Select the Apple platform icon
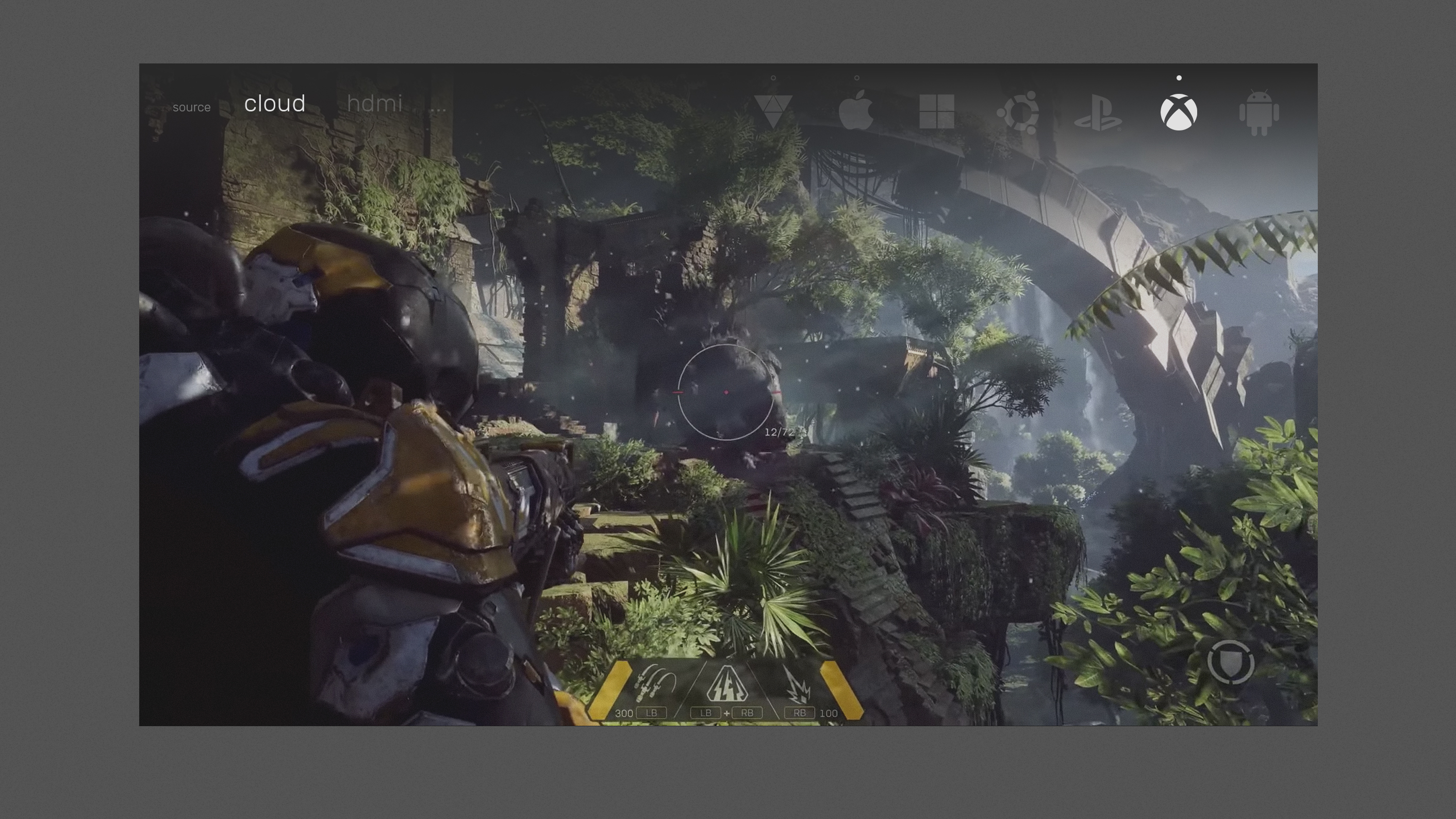 (856, 110)
